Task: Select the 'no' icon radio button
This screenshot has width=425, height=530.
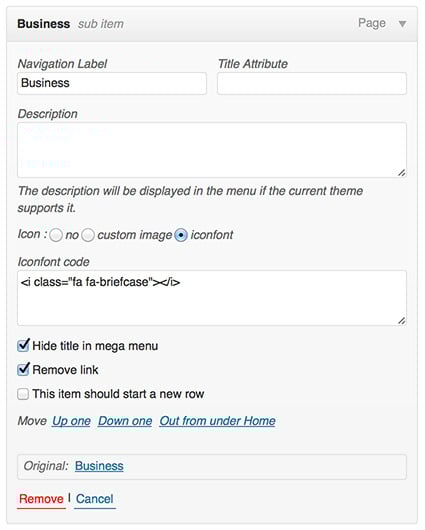Action: pyautogui.click(x=56, y=235)
